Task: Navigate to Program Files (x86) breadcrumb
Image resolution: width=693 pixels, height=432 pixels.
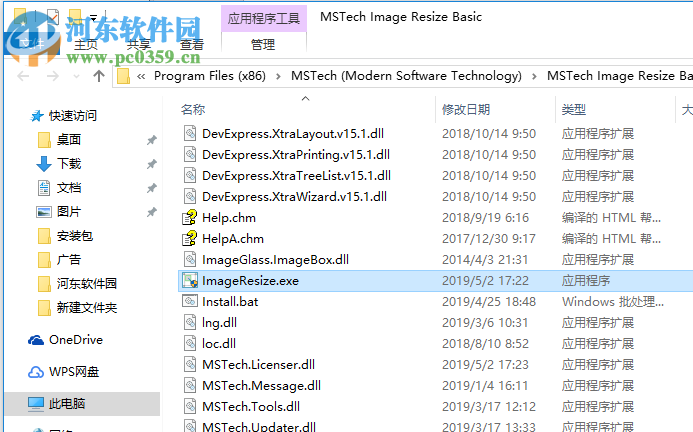Action: [x=209, y=76]
